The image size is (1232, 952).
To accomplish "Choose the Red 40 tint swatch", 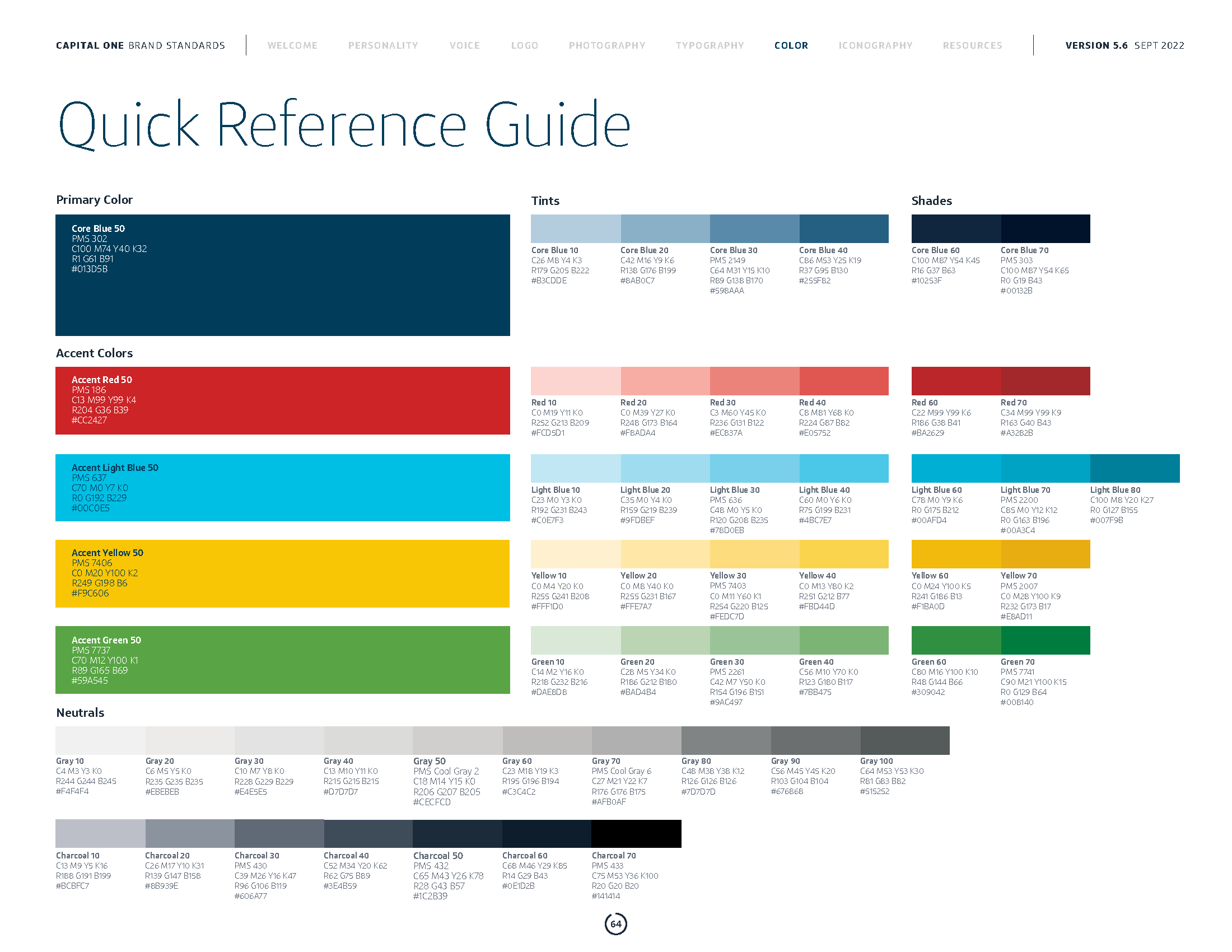I will (844, 381).
